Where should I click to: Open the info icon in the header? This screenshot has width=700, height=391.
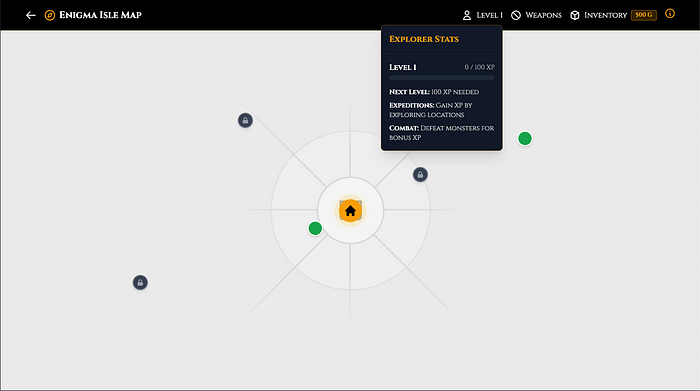click(x=670, y=14)
